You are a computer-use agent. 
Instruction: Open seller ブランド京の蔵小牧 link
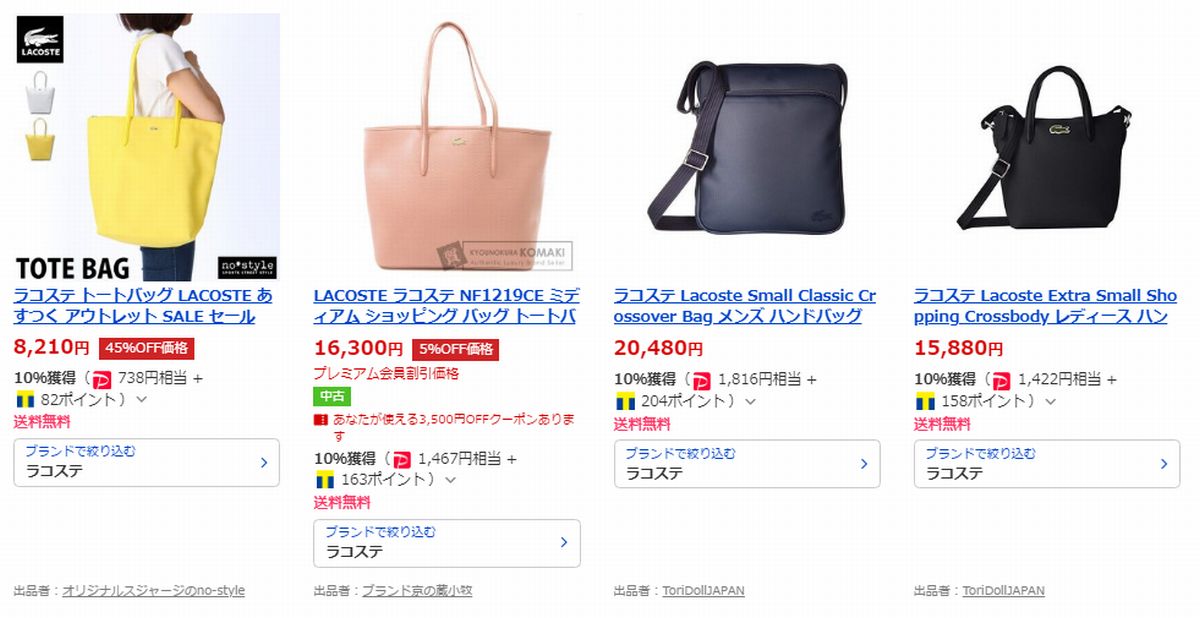(x=417, y=591)
